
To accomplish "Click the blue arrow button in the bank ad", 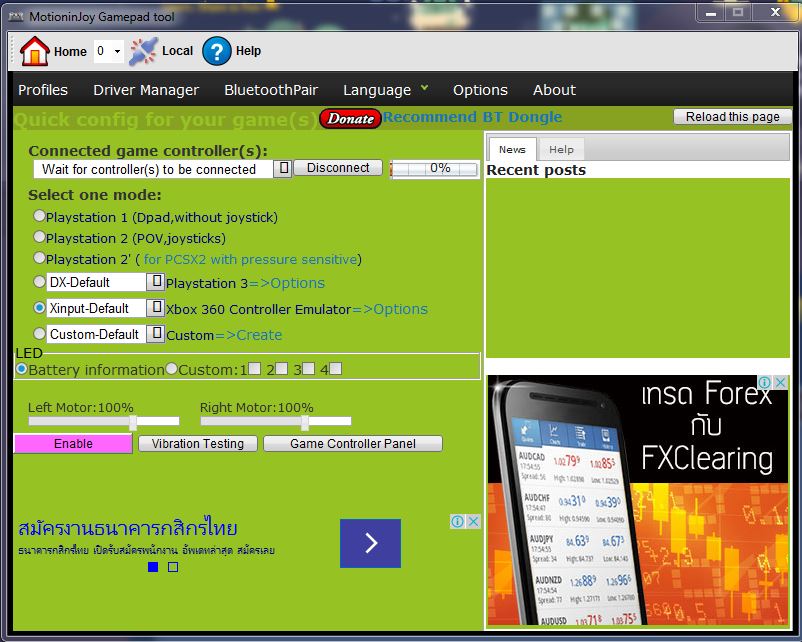I will (370, 543).
